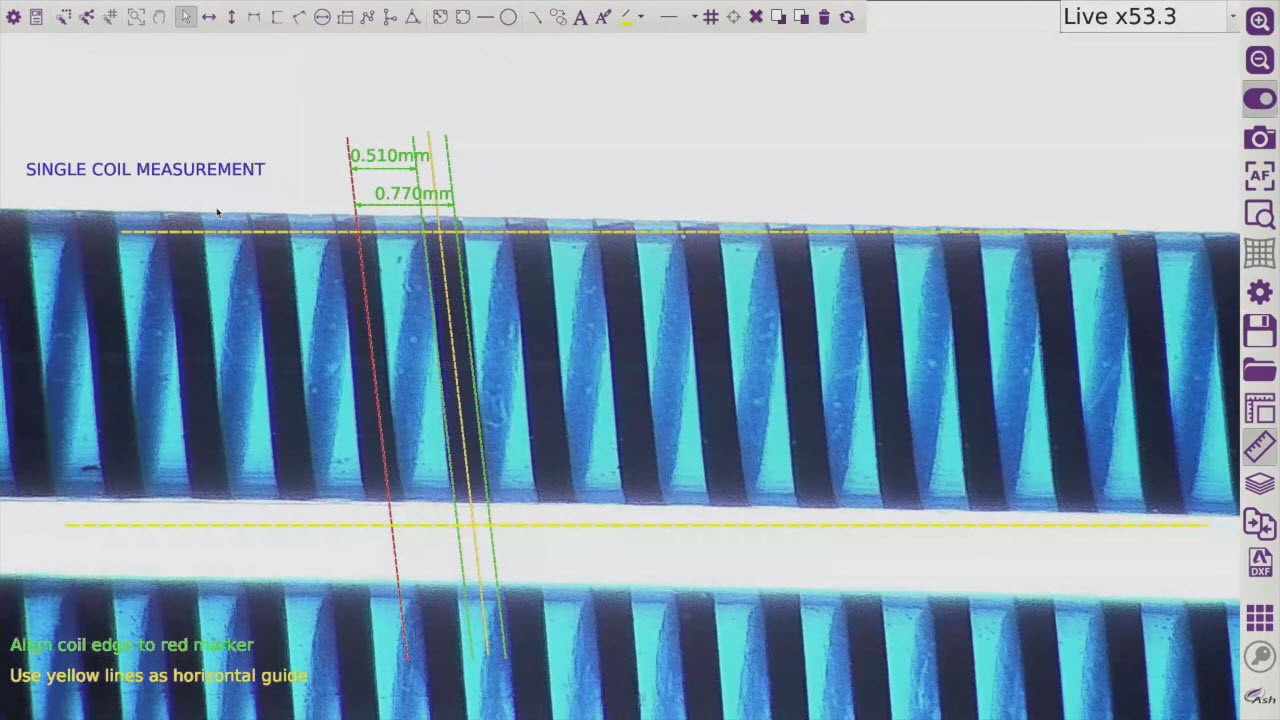Capture image with the camera icon
This screenshot has height=720, width=1280.
[x=1259, y=138]
